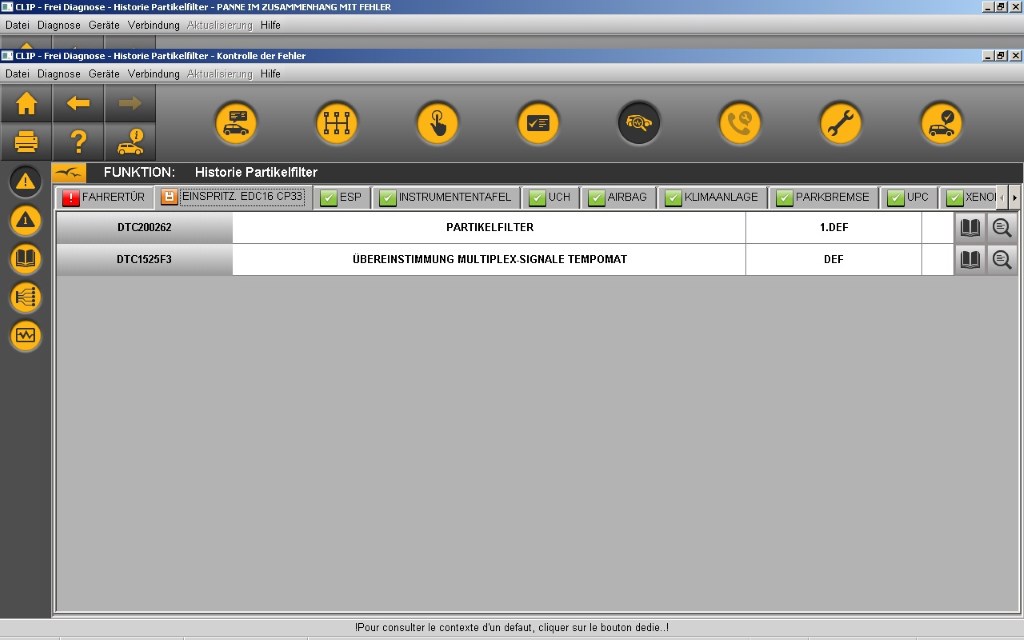Open help with the question mark icon
Image resolution: width=1024 pixels, height=640 pixels.
coord(78,142)
